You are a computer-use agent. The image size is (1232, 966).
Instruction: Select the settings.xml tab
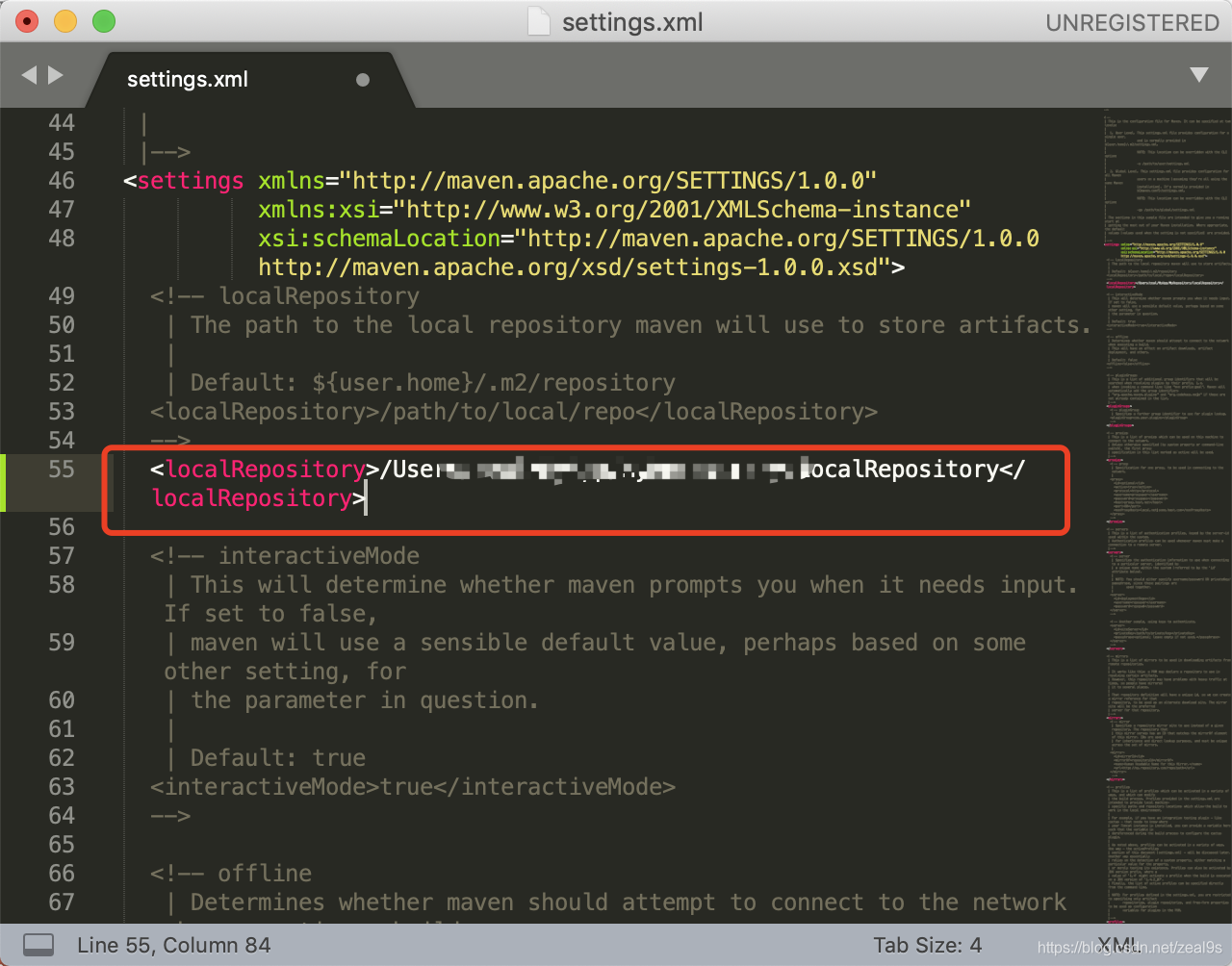point(188,79)
